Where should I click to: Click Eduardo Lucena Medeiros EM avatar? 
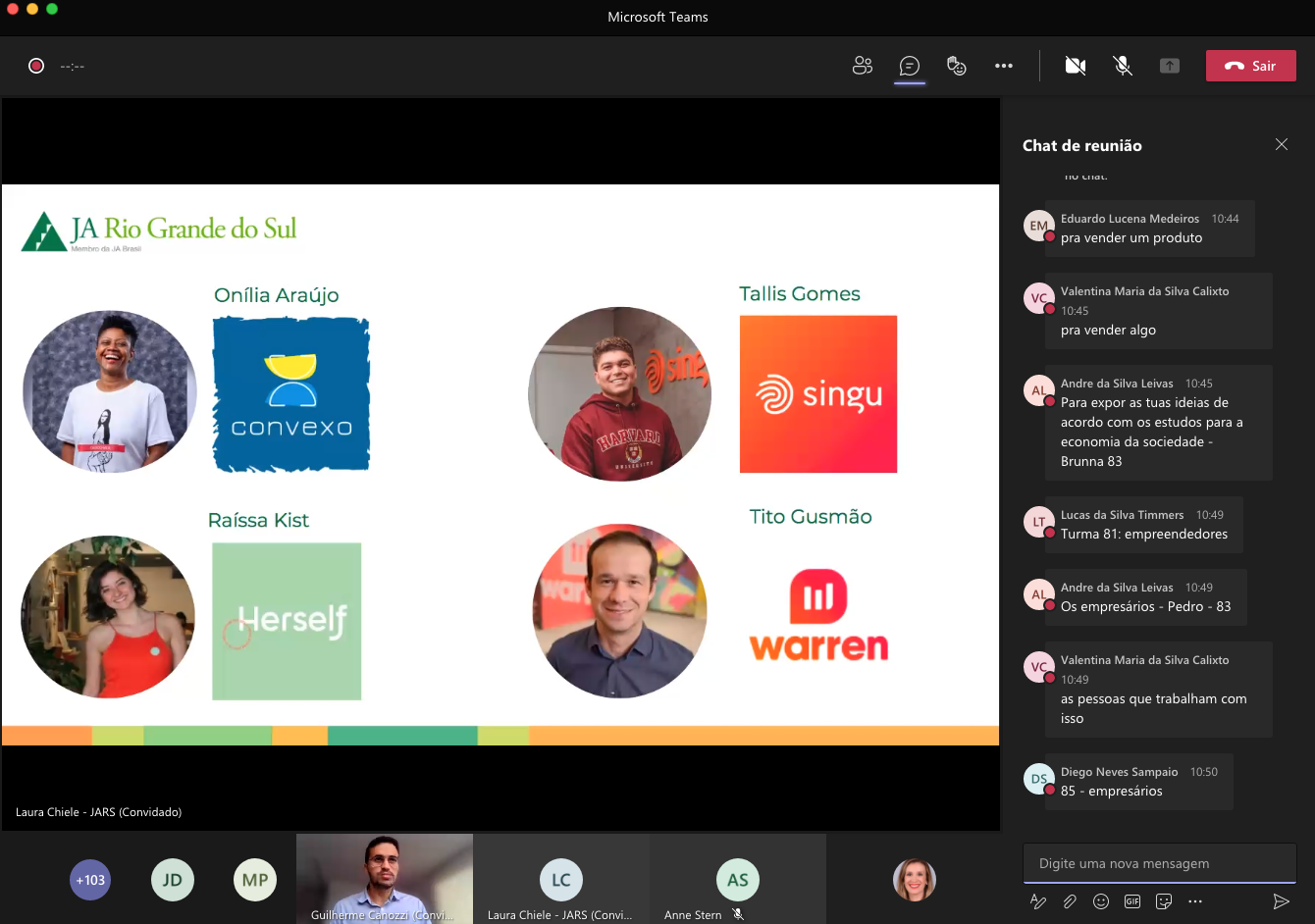[1038, 226]
